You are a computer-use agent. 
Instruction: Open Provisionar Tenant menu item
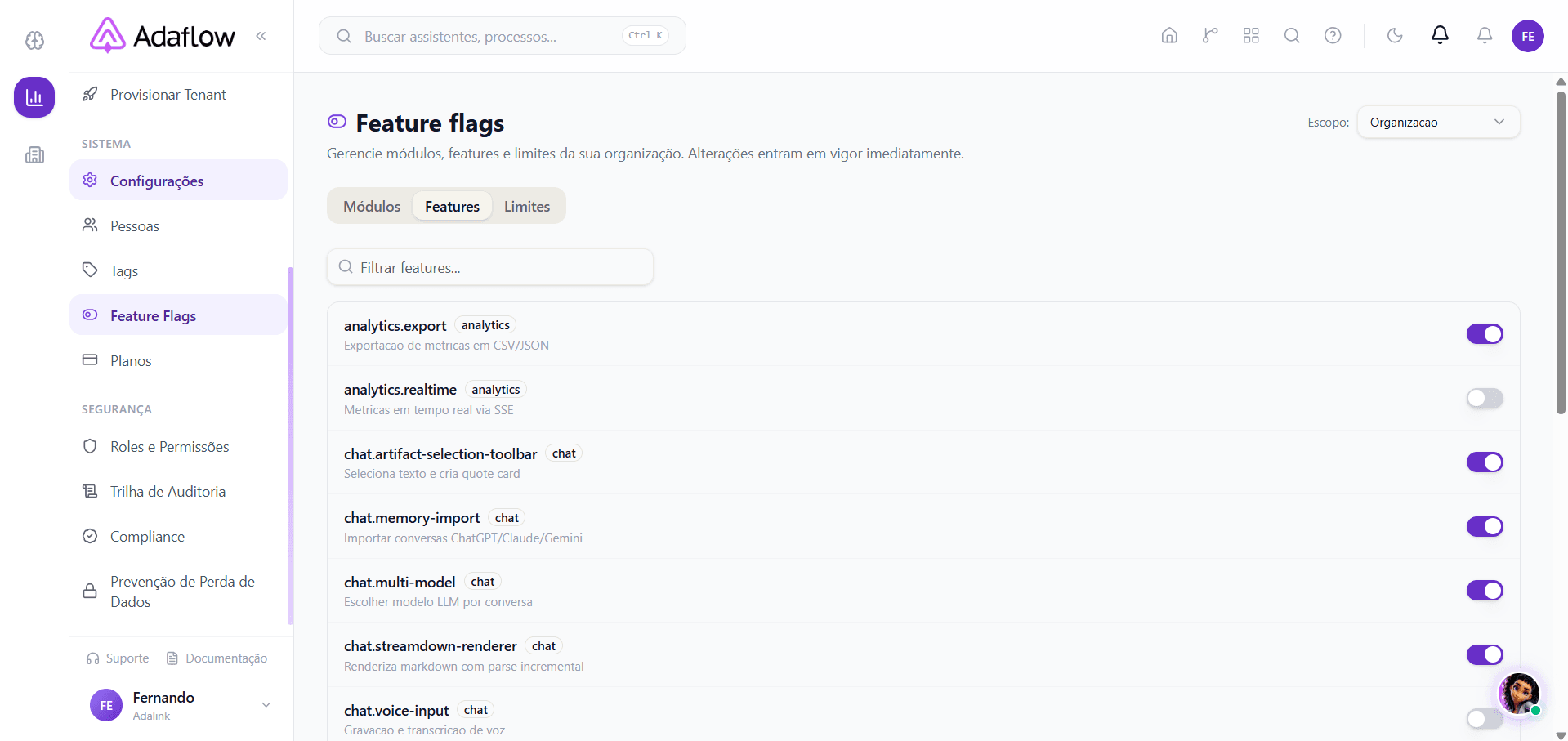tap(178, 95)
